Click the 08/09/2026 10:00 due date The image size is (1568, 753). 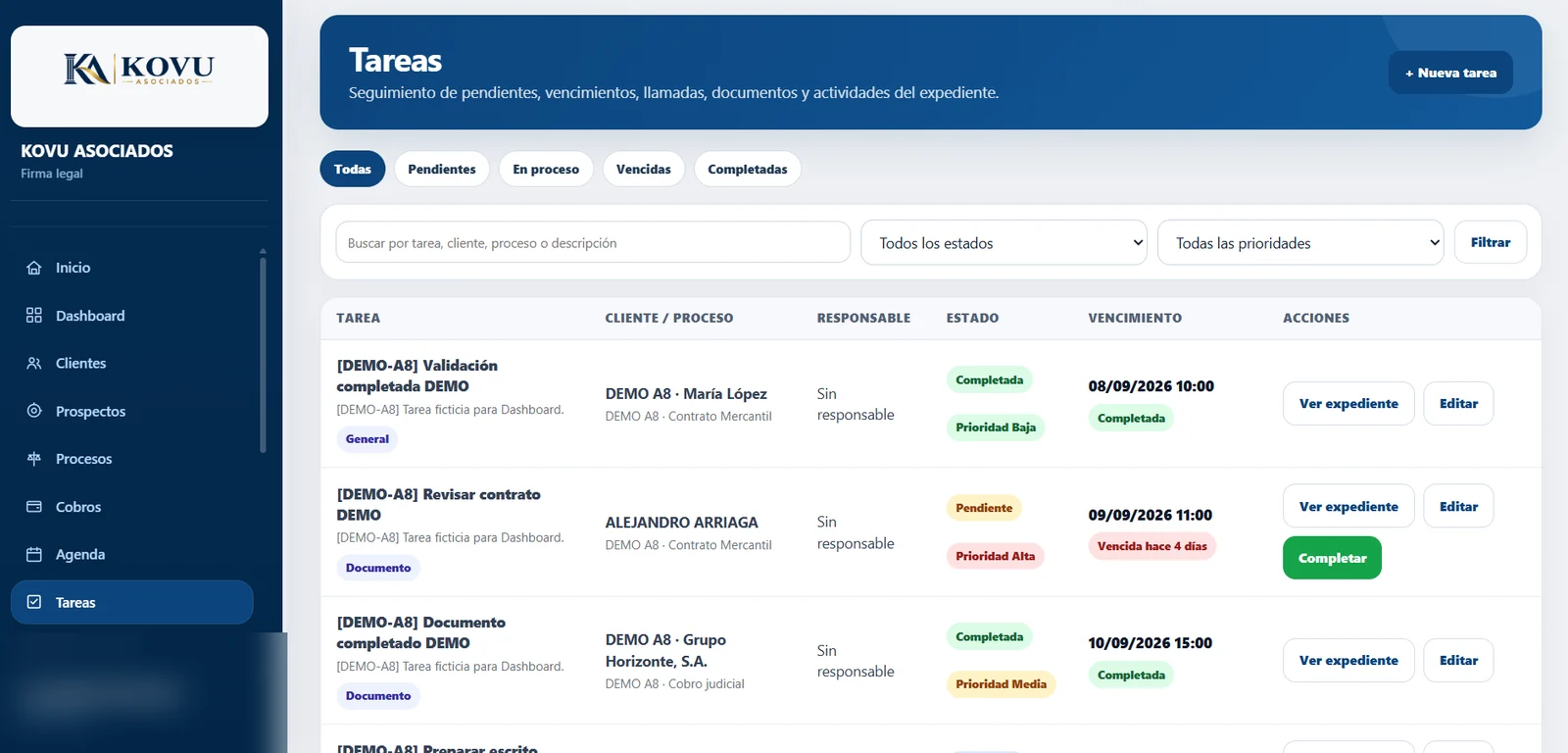[1151, 386]
